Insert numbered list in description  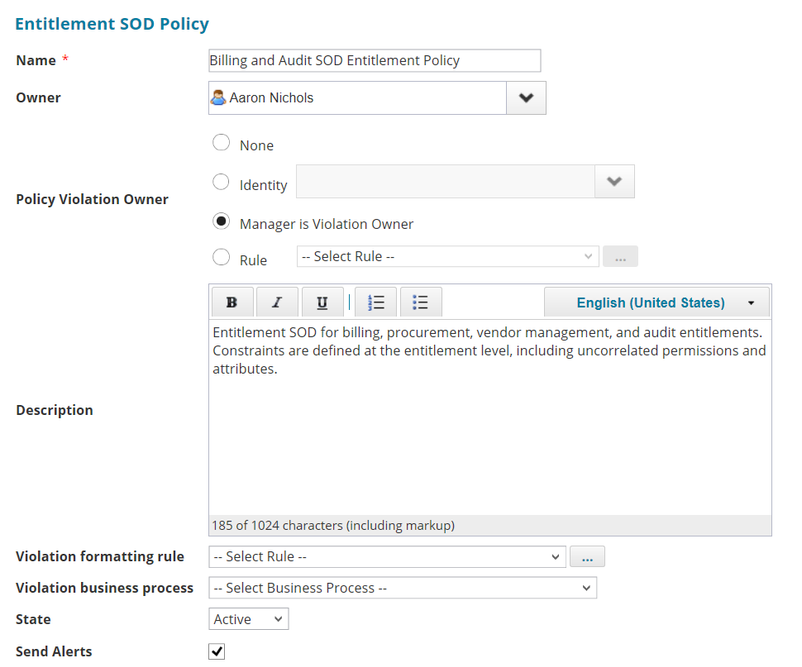tap(376, 302)
